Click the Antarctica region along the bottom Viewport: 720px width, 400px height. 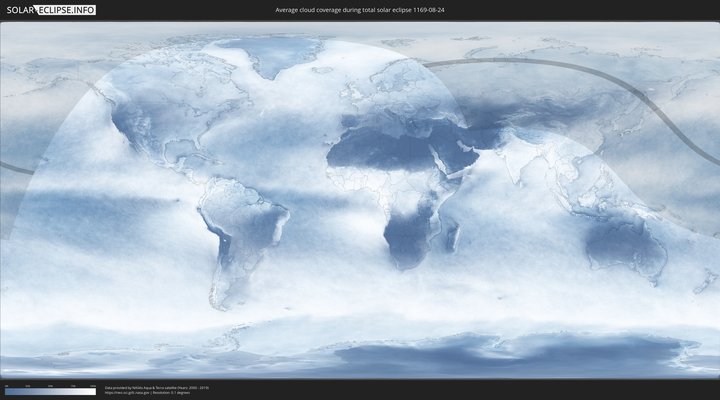450,355
